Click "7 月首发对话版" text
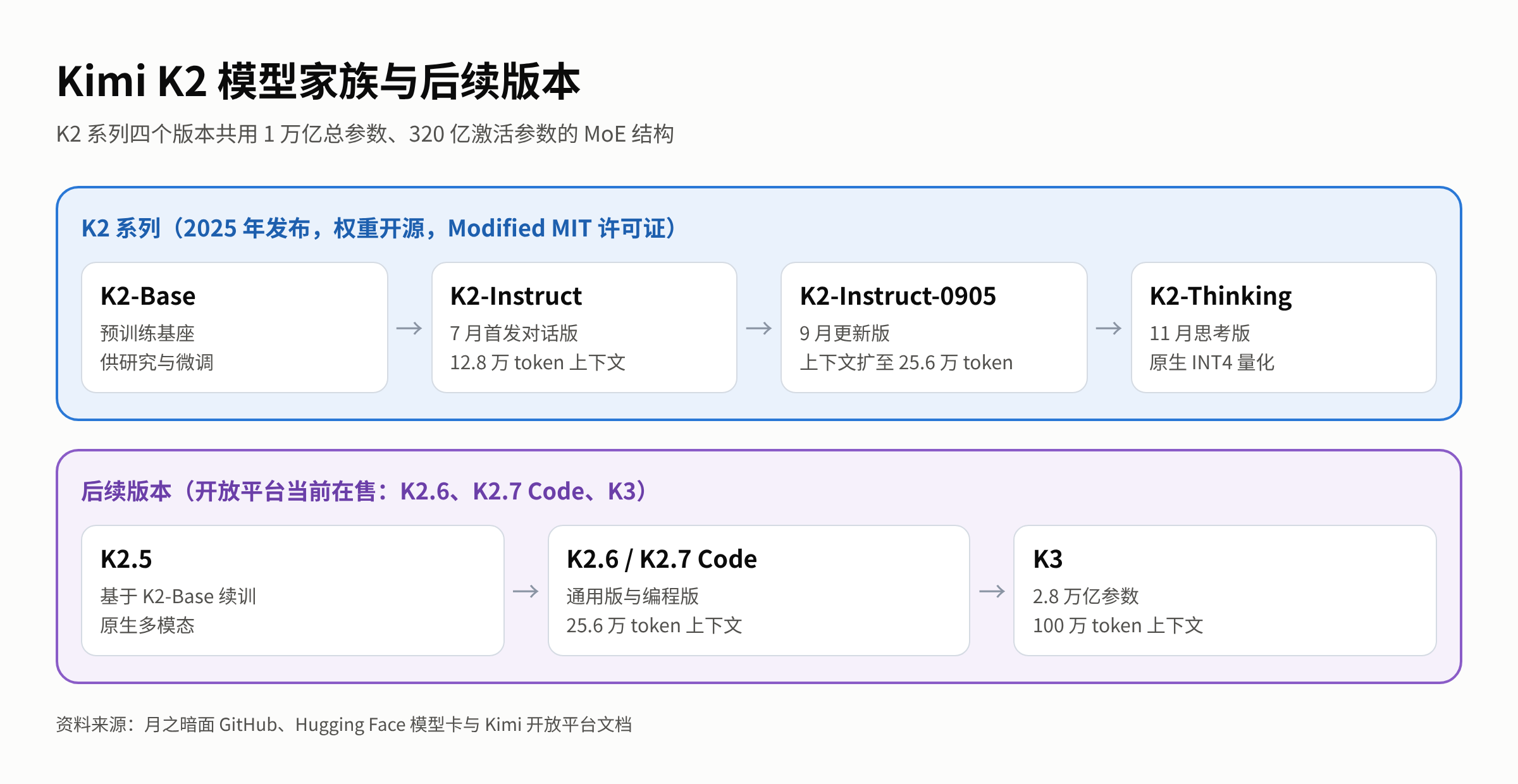Image resolution: width=1518 pixels, height=784 pixels. 514,333
